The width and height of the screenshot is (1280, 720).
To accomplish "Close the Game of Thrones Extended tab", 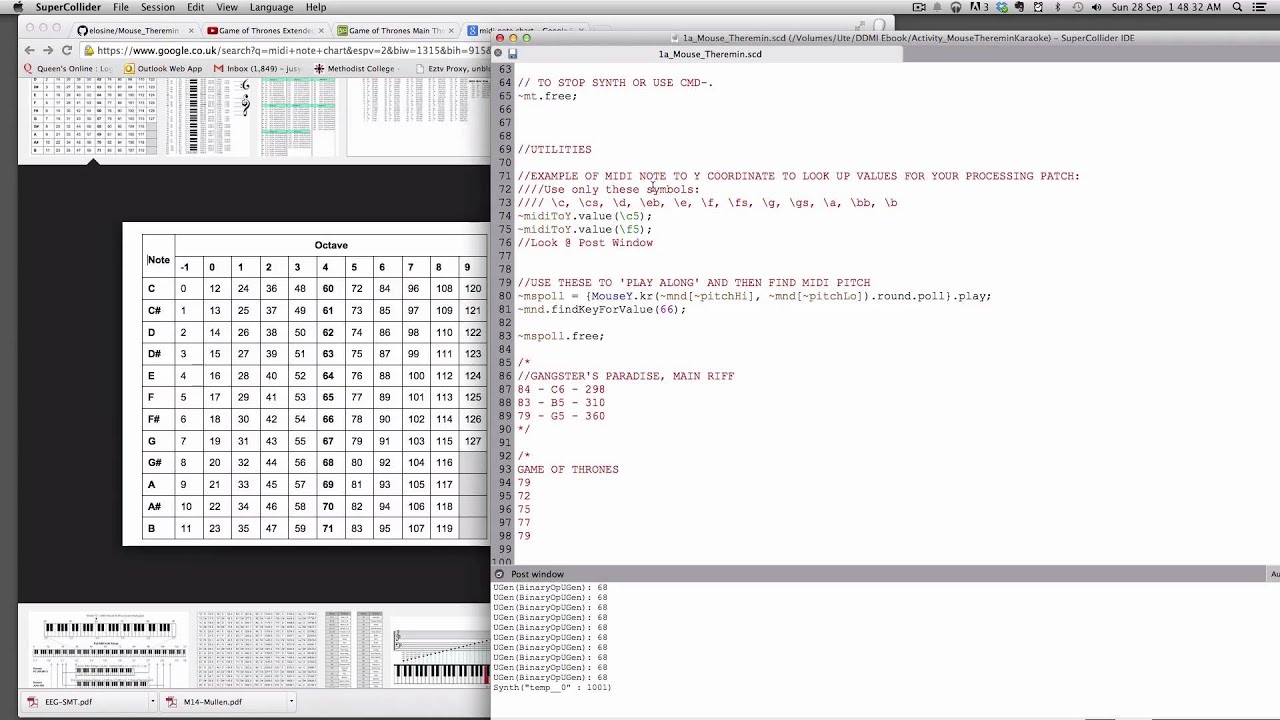I will [321, 31].
